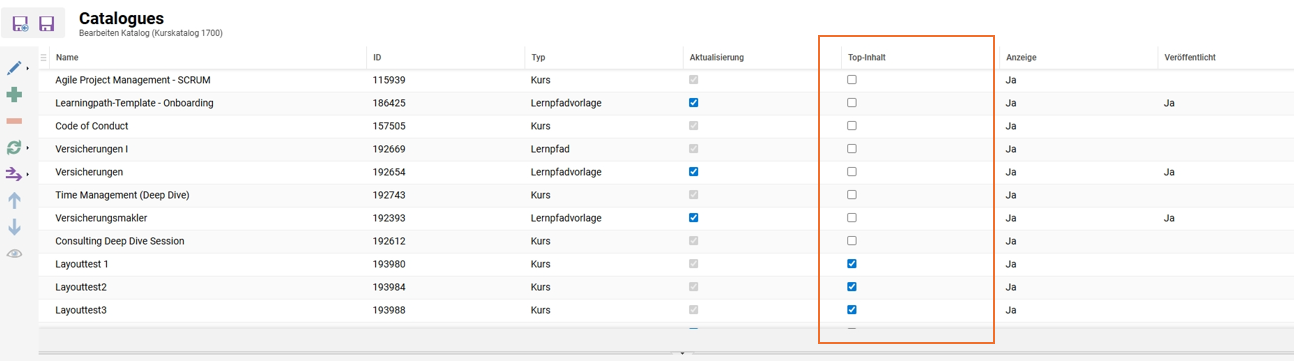
Task: Sort by the Typ column header
Action: (x=538, y=58)
